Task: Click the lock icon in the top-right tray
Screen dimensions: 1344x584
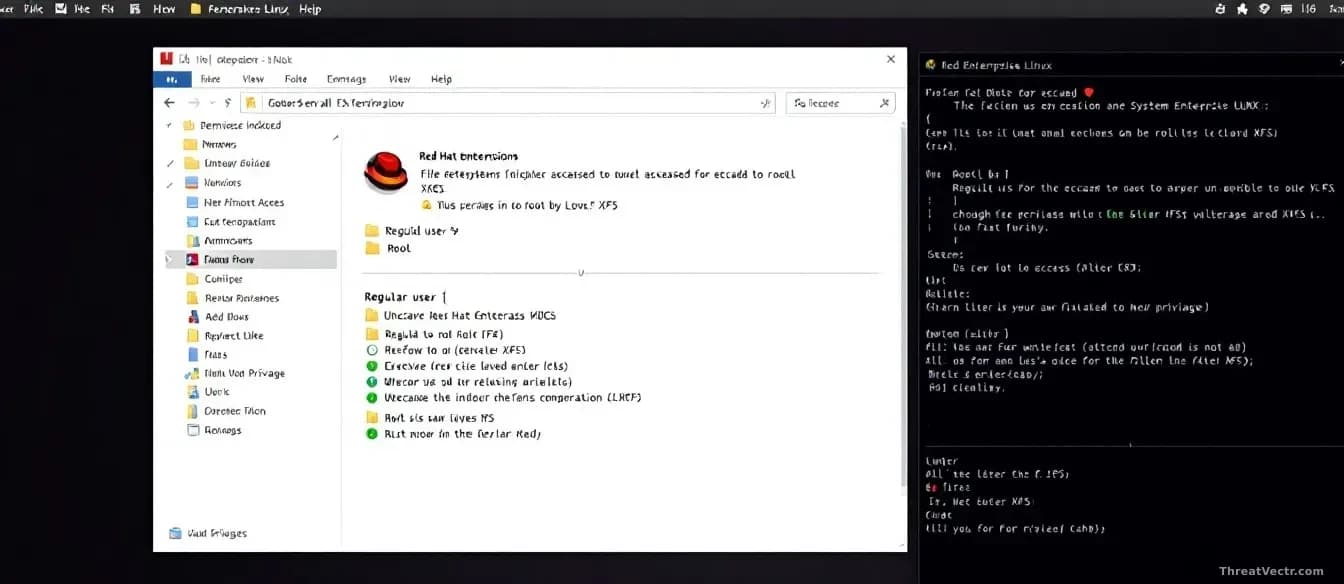Action: tap(1220, 9)
